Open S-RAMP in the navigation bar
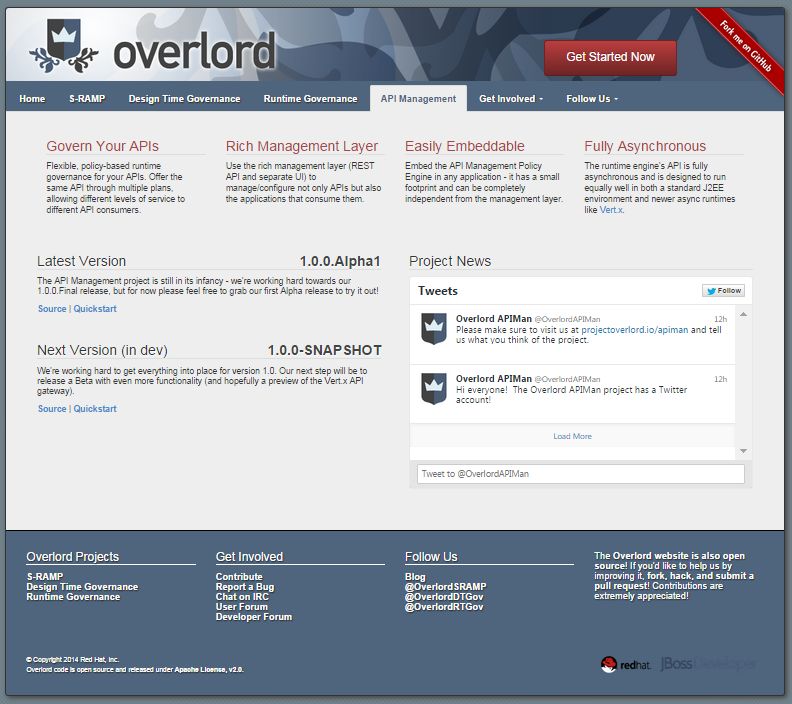The image size is (792, 704). 87,99
